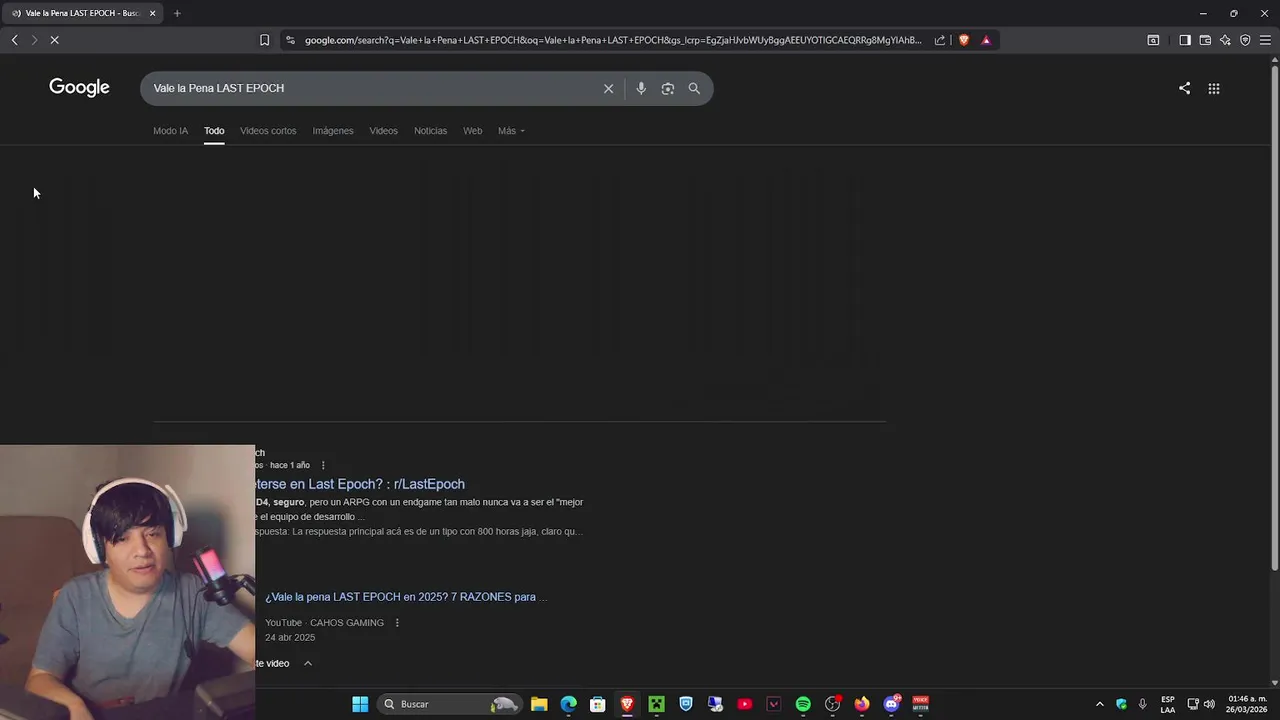Select the Todo results tab
This screenshot has width=1280, height=720.
214,131
